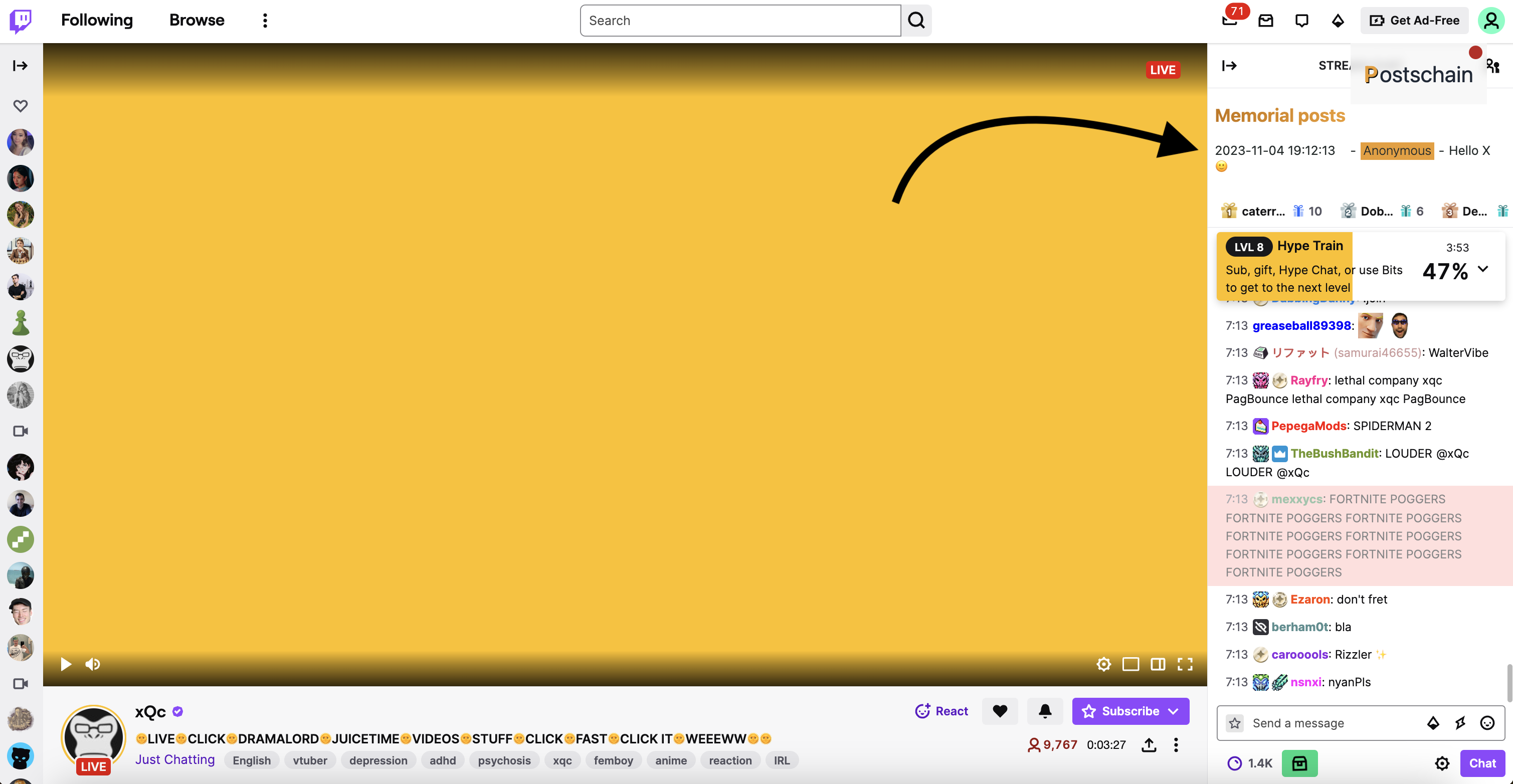
Task: Open the green logo channel in sidebar
Action: [21, 539]
